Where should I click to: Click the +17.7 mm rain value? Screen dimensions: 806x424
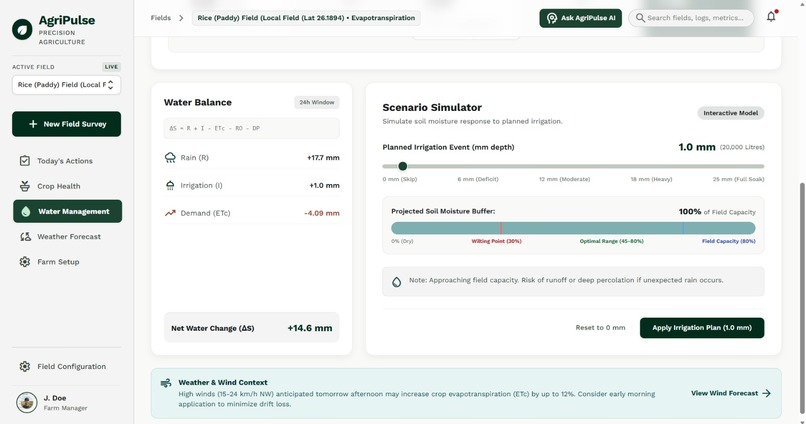tap(323, 158)
